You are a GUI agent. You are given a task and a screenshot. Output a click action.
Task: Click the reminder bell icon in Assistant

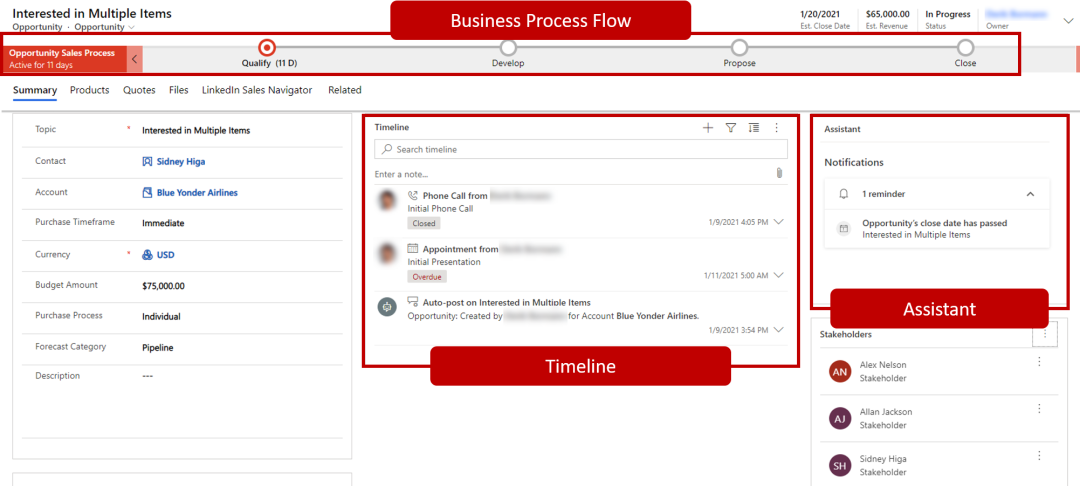843,194
